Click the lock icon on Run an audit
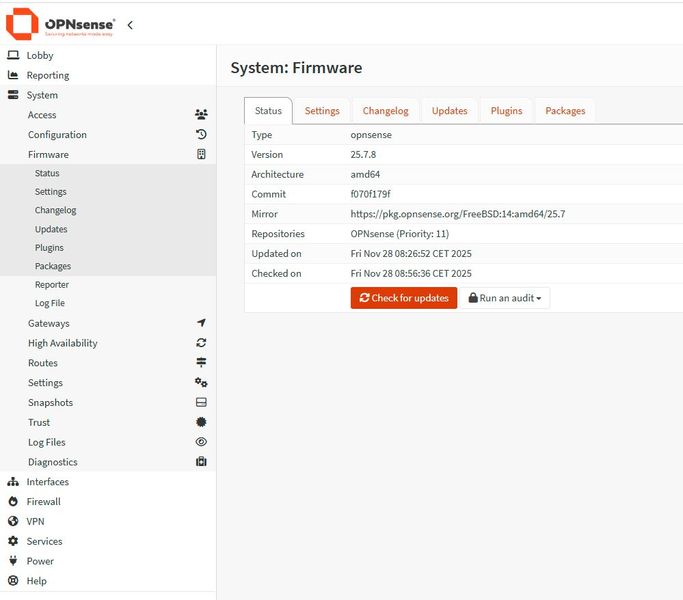683x600 pixels. click(x=473, y=298)
